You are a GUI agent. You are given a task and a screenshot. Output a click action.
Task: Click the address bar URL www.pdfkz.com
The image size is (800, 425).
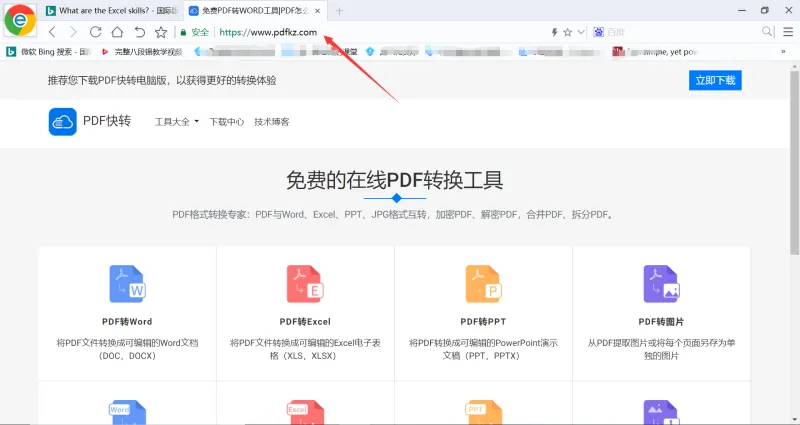point(268,32)
